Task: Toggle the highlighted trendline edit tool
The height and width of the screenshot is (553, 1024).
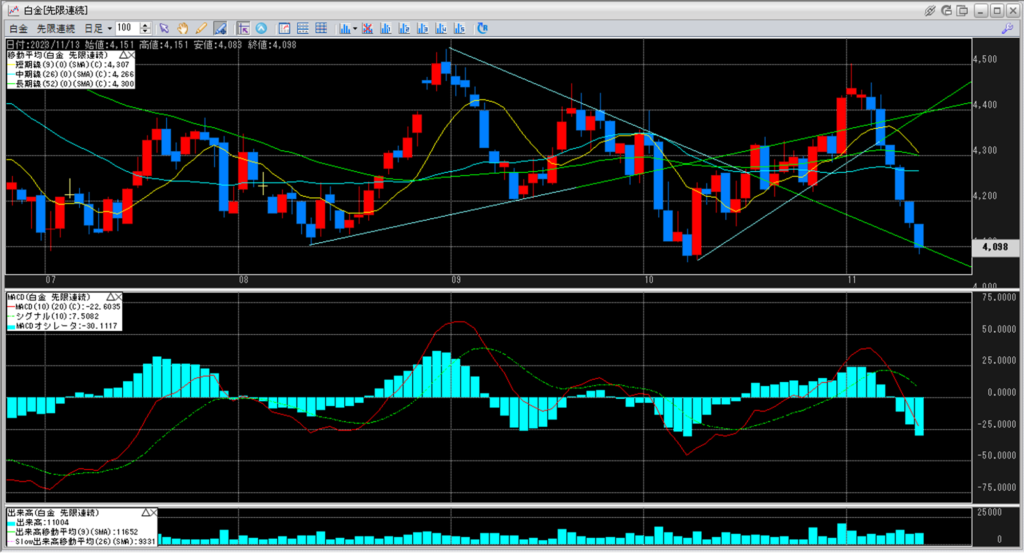Action: pos(220,29)
